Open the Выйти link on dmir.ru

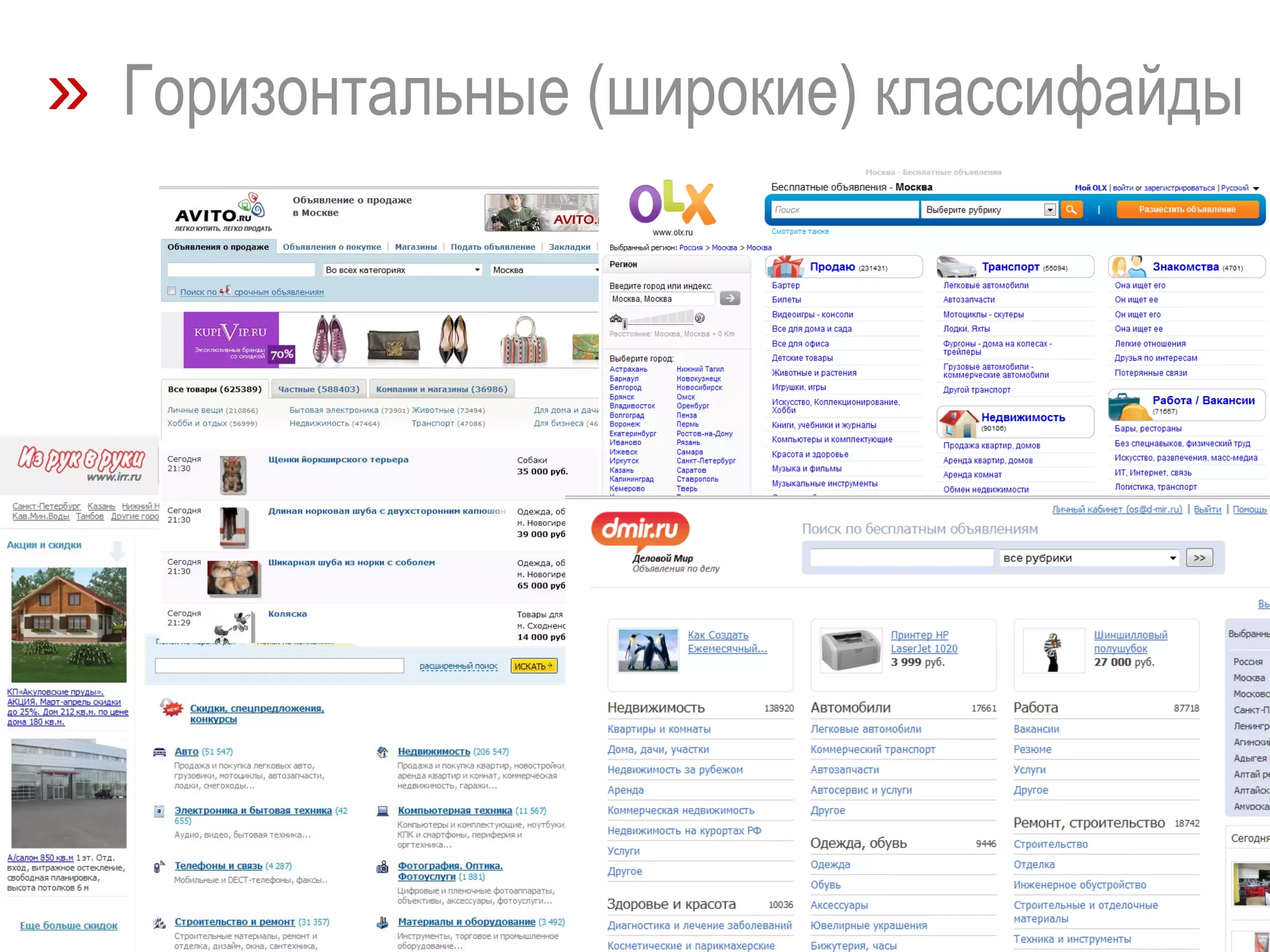[x=1207, y=509]
